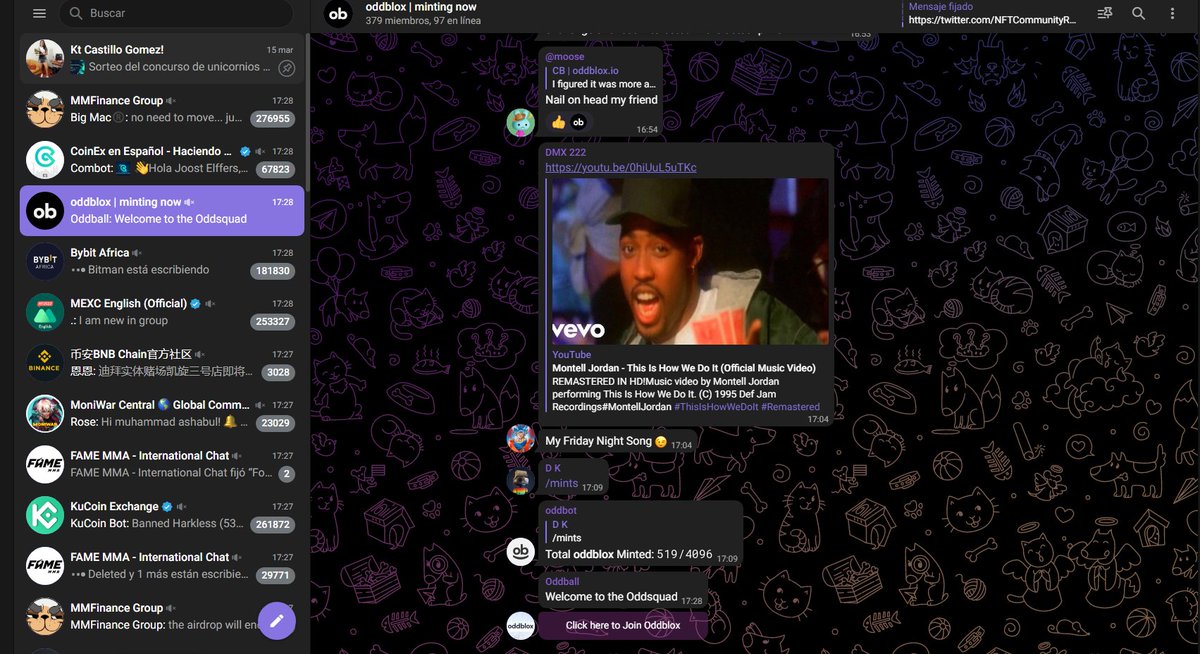
Task: Click the 'Welcome to the Oddsquad' message text
Action: pyautogui.click(x=611, y=597)
